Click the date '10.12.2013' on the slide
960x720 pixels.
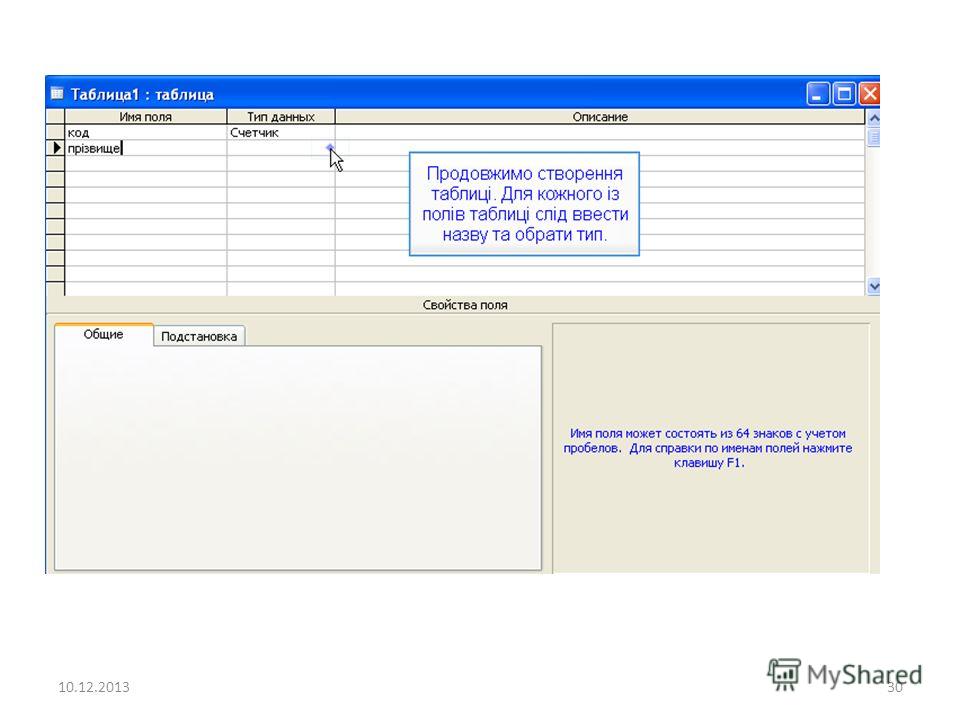tap(94, 687)
